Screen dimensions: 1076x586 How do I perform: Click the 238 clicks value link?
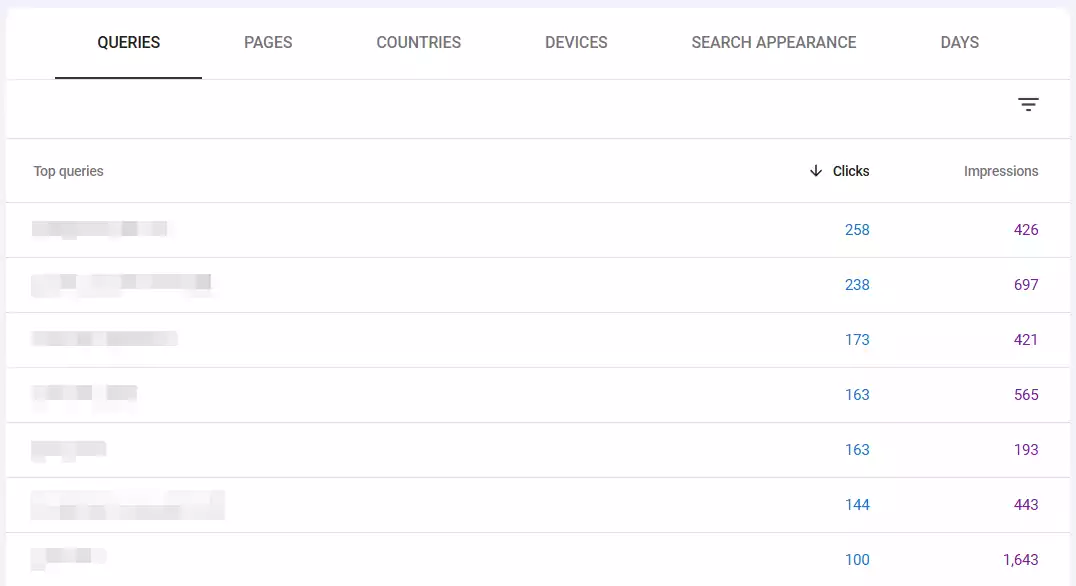pos(857,284)
